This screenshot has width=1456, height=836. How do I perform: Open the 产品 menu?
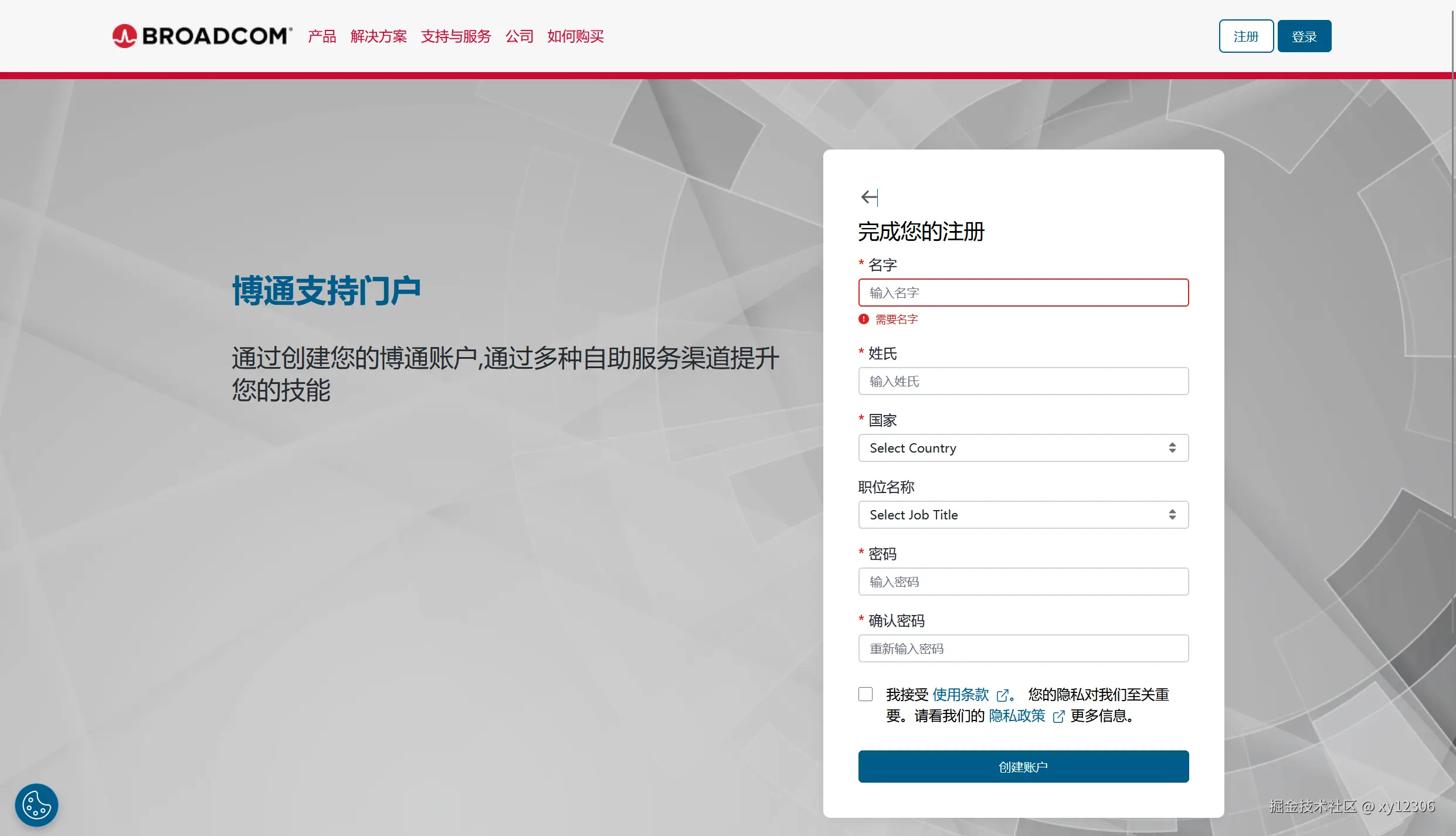(322, 36)
